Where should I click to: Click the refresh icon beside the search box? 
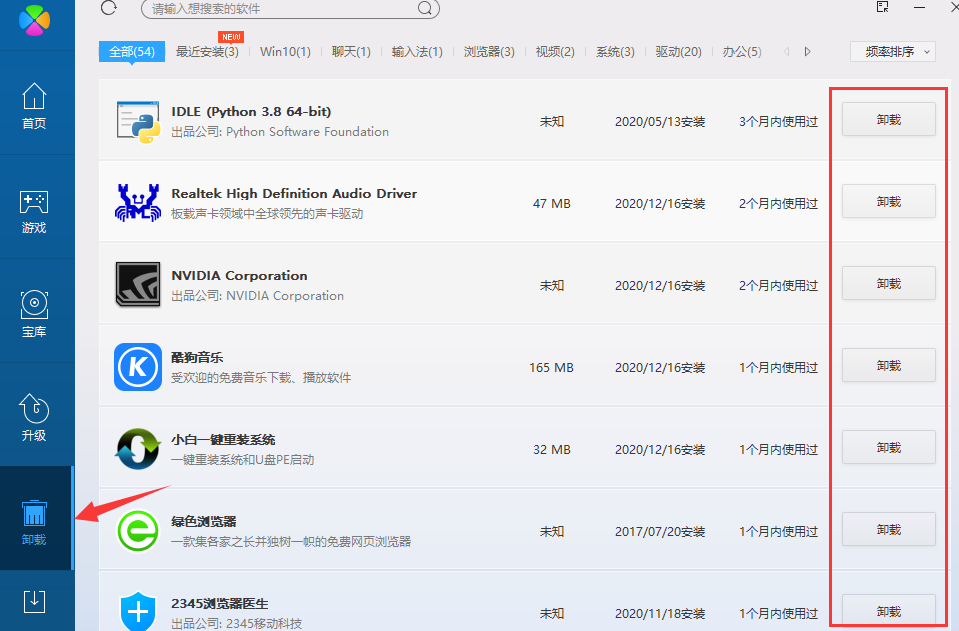point(109,8)
